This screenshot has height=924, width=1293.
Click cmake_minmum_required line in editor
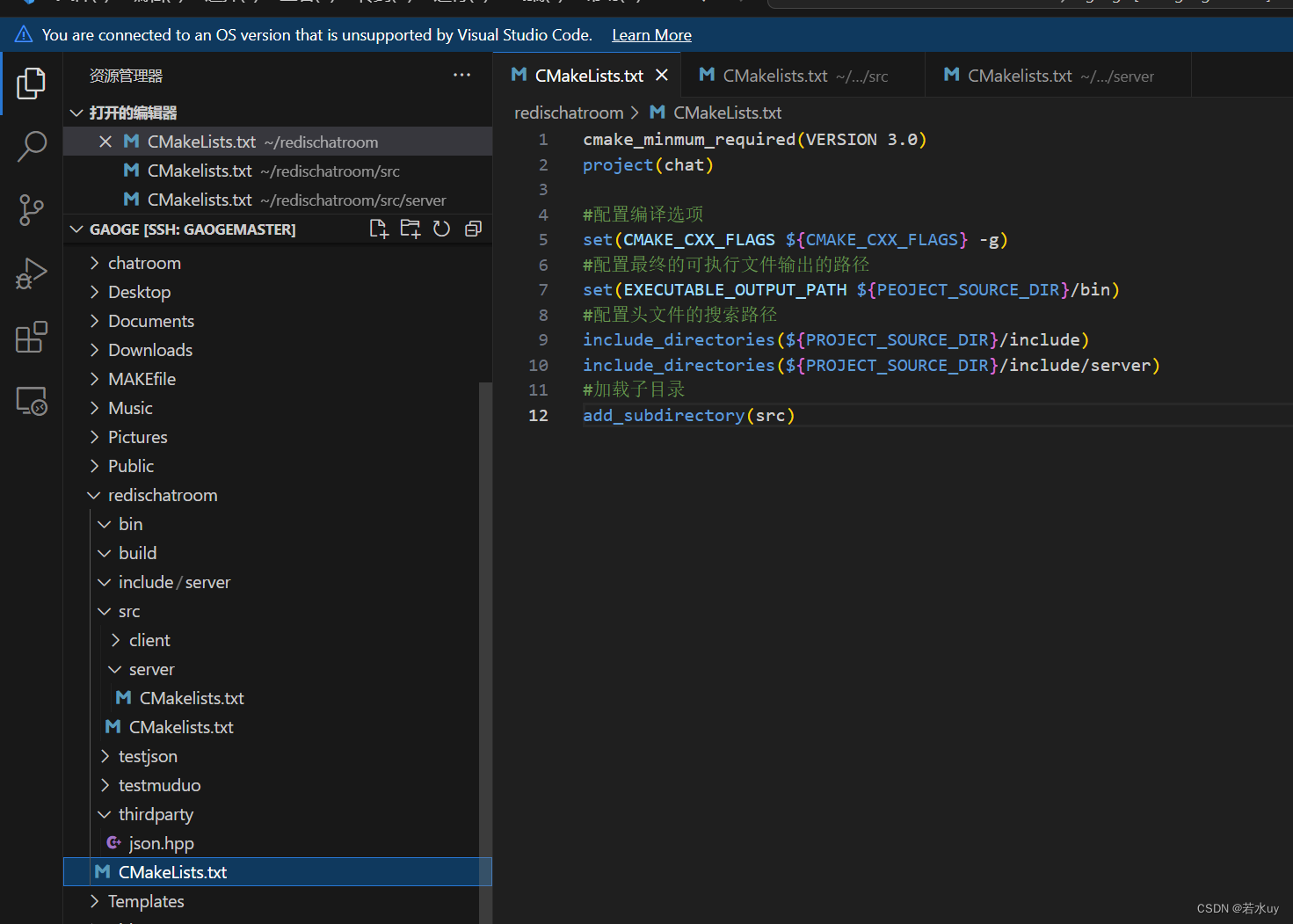click(x=754, y=139)
